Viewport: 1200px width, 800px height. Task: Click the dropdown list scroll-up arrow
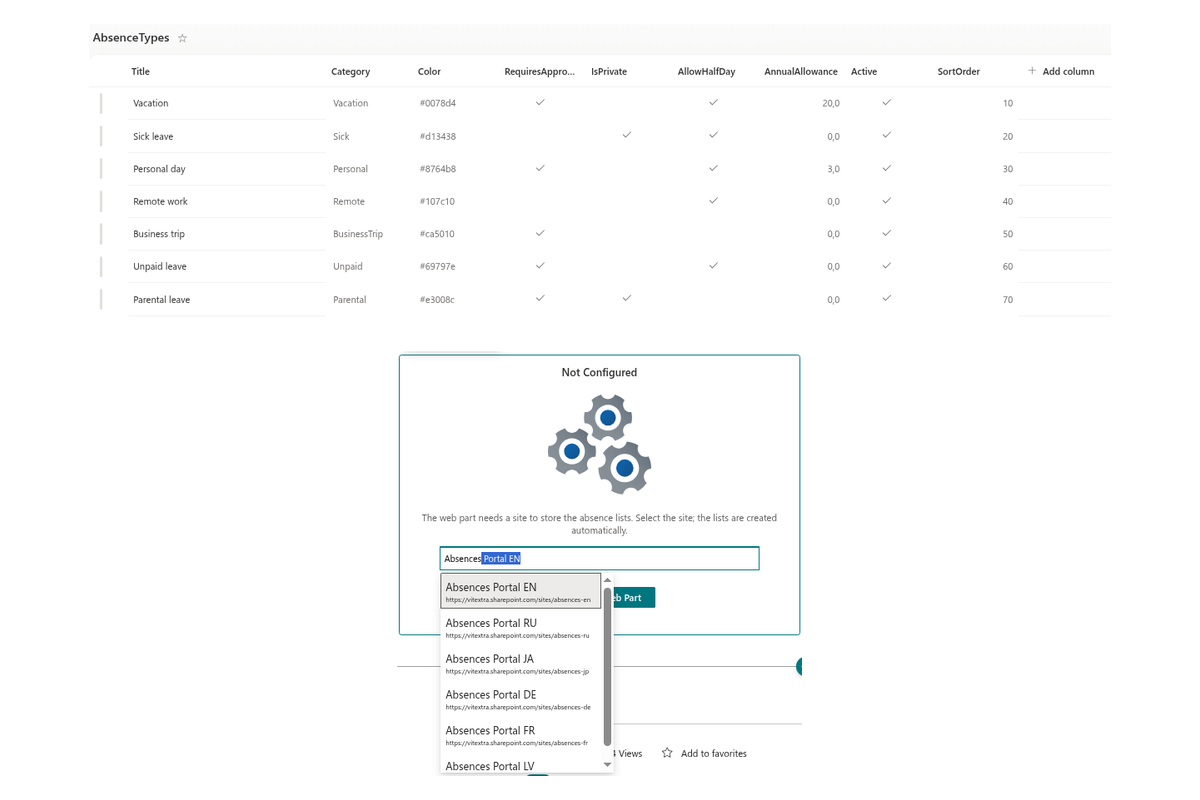coord(607,580)
